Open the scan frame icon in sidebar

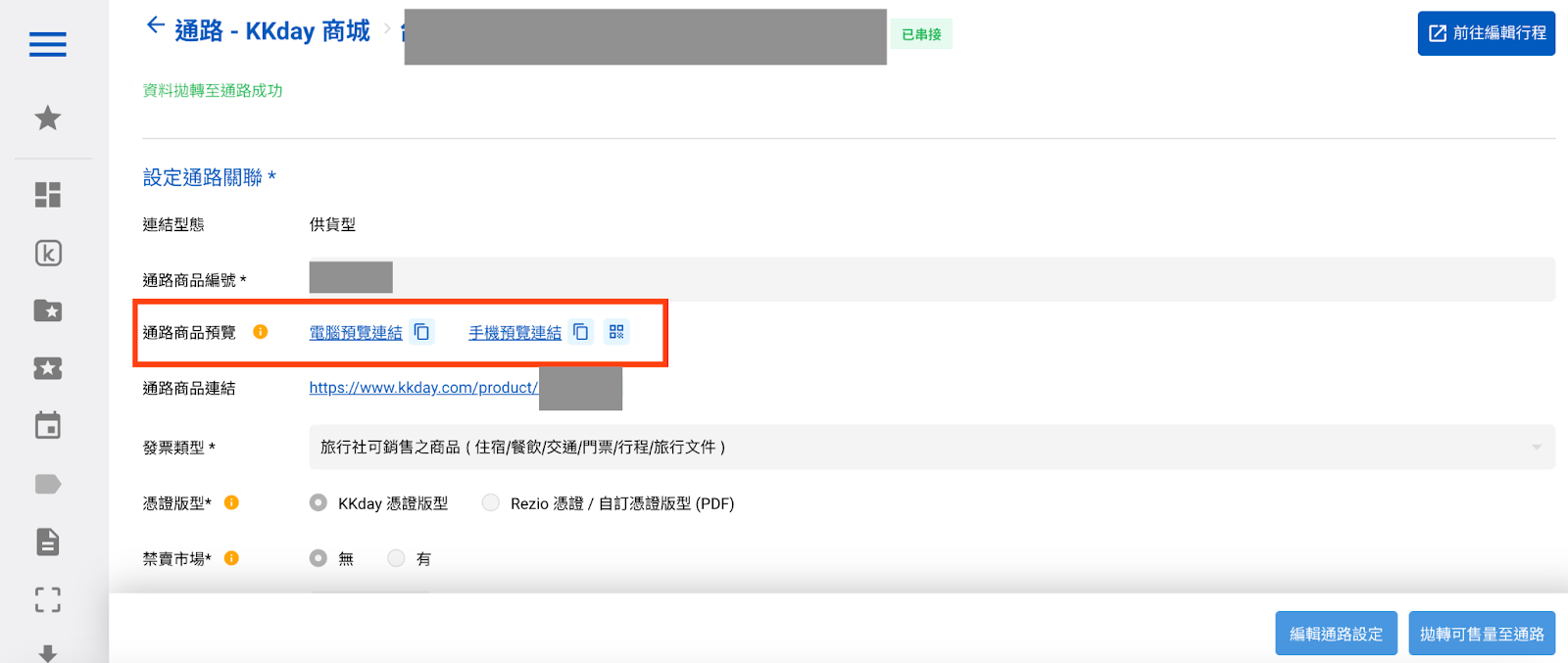click(47, 599)
